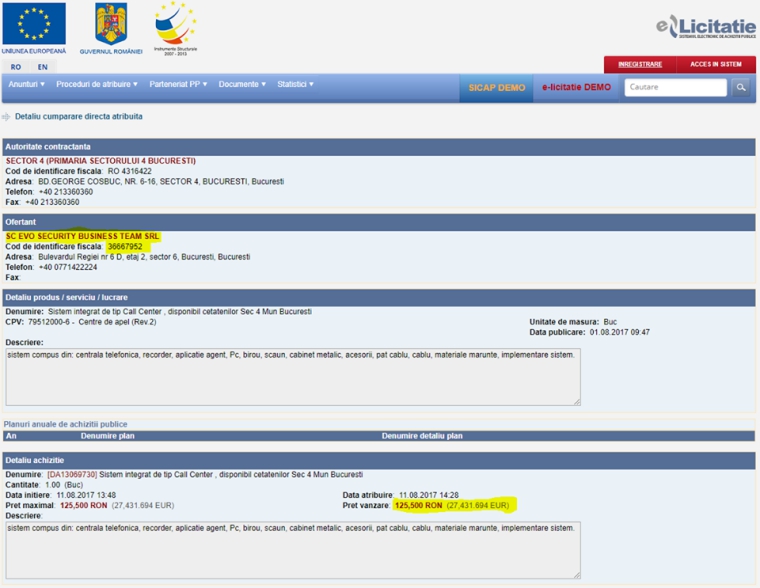Click the Bulevardul Regiei address line
The width and height of the screenshot is (760, 588).
[x=144, y=257]
